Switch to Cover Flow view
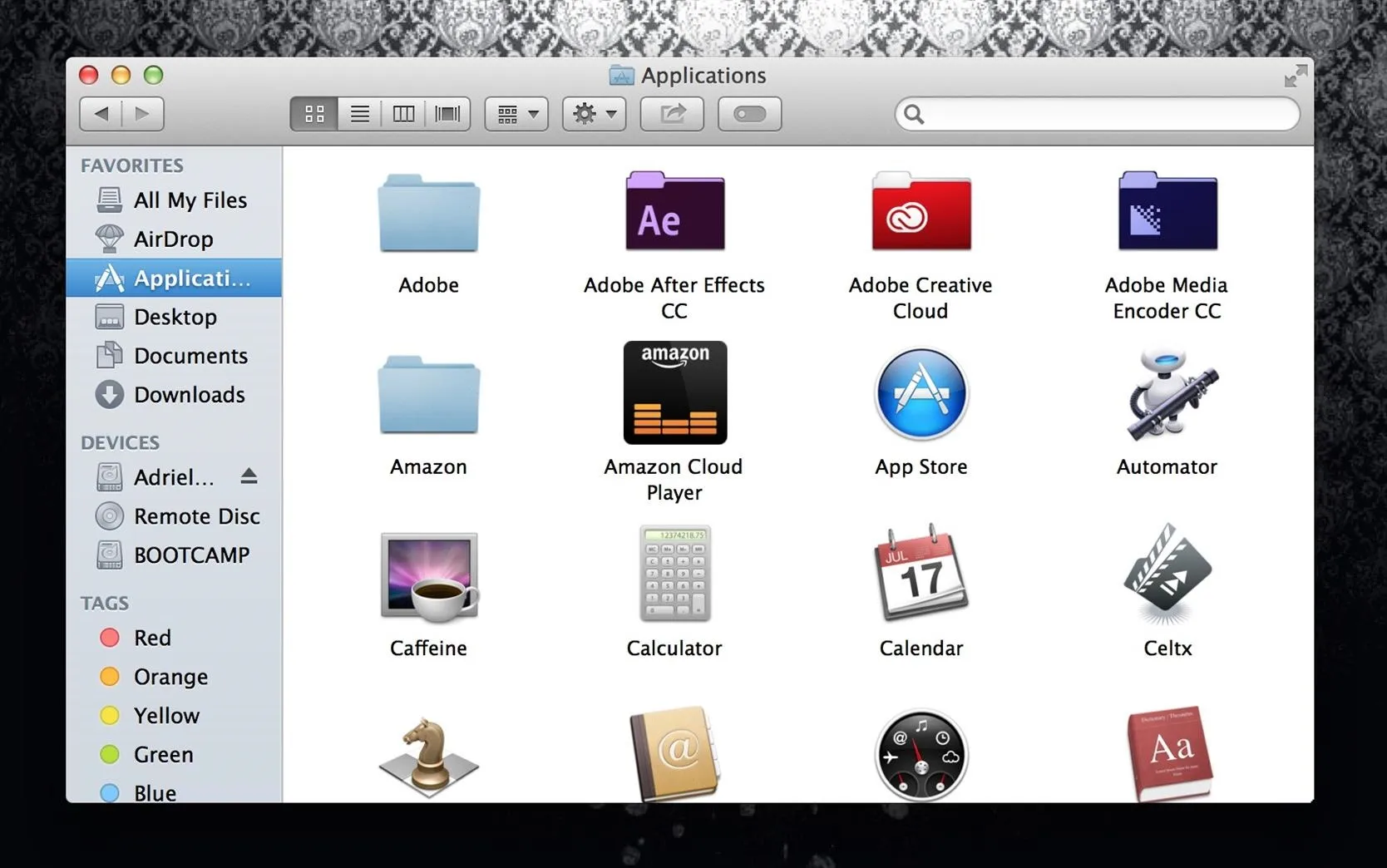 (x=447, y=114)
